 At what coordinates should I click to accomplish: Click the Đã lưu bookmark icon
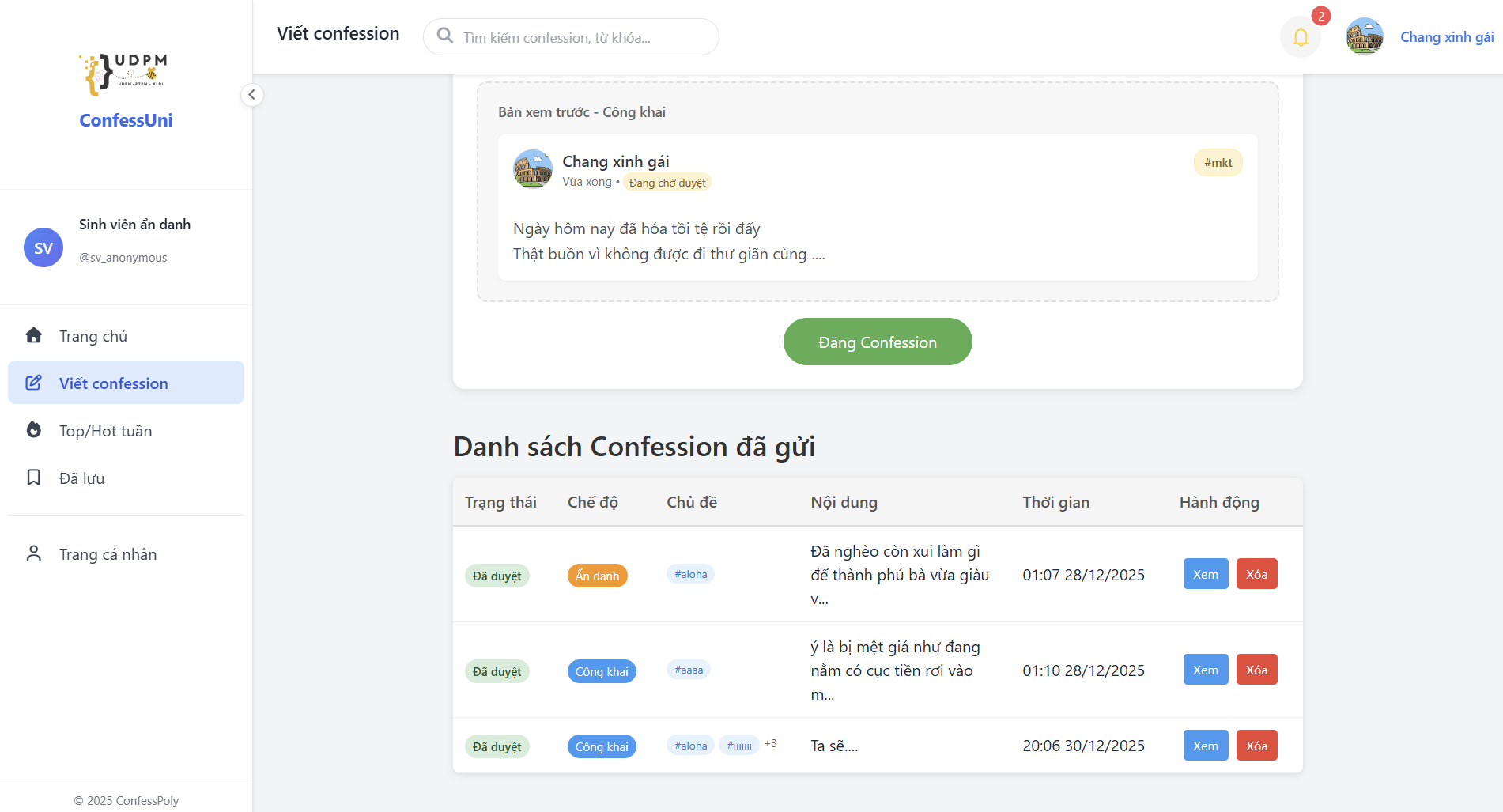click(33, 478)
